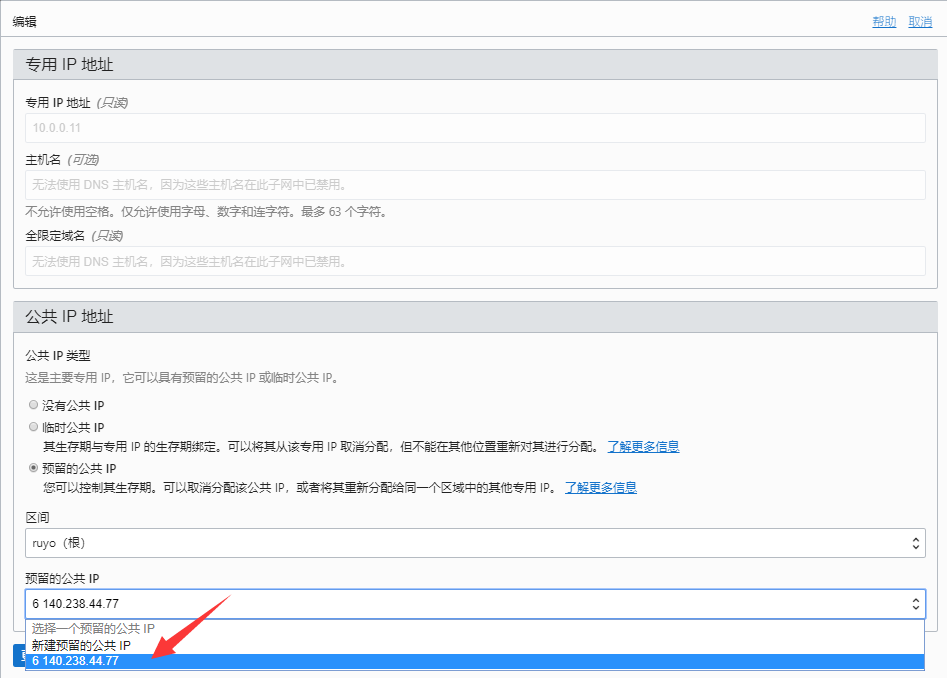Select the 没有公共 IP radio button

(34, 405)
